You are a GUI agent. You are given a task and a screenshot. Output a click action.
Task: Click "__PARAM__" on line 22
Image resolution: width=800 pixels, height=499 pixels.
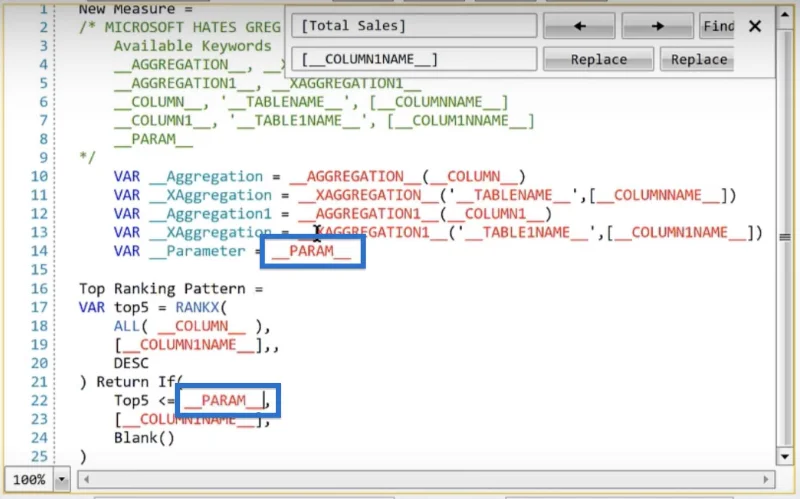pyautogui.click(x=223, y=400)
